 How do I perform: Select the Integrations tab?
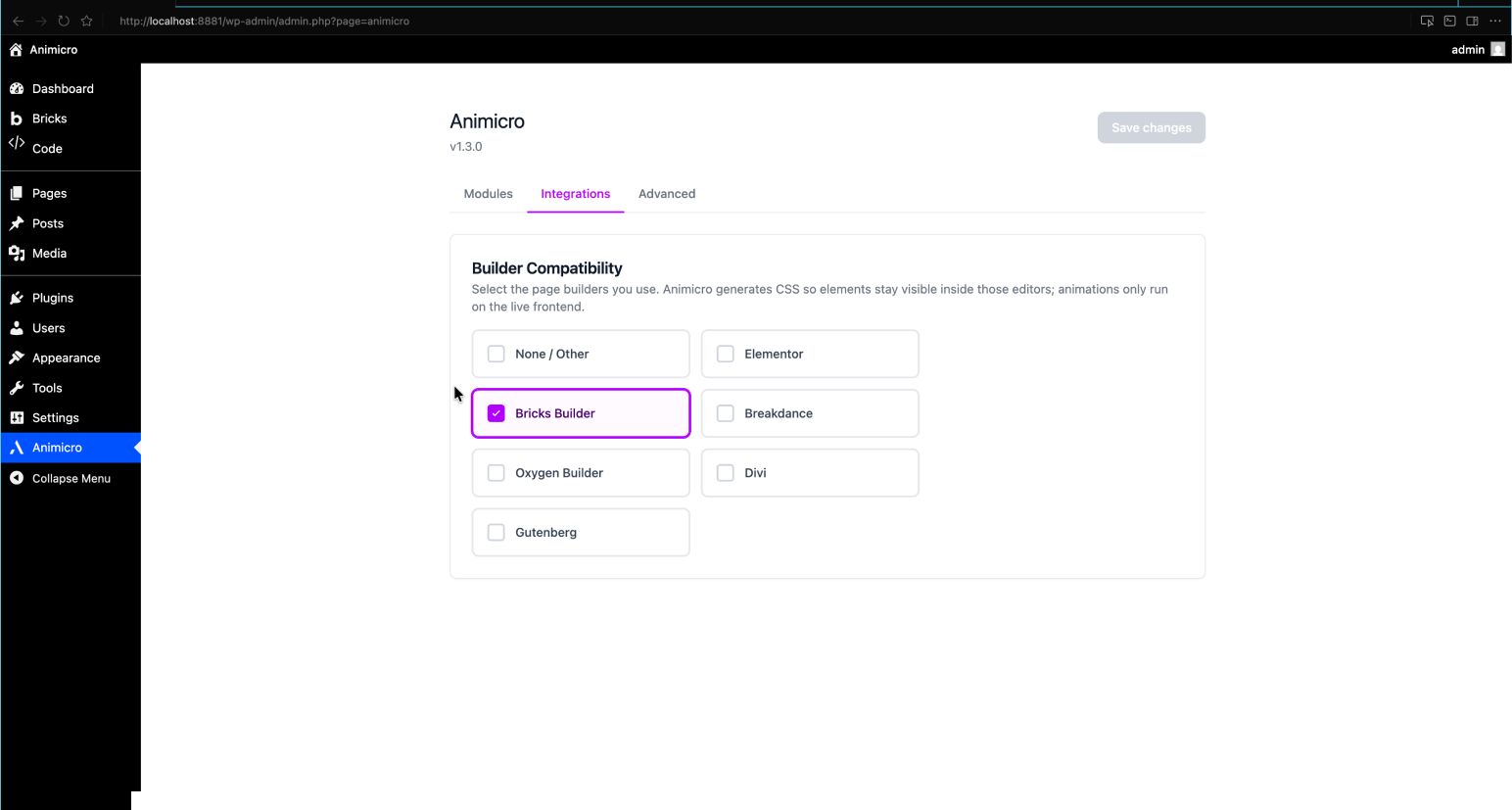[x=576, y=194]
